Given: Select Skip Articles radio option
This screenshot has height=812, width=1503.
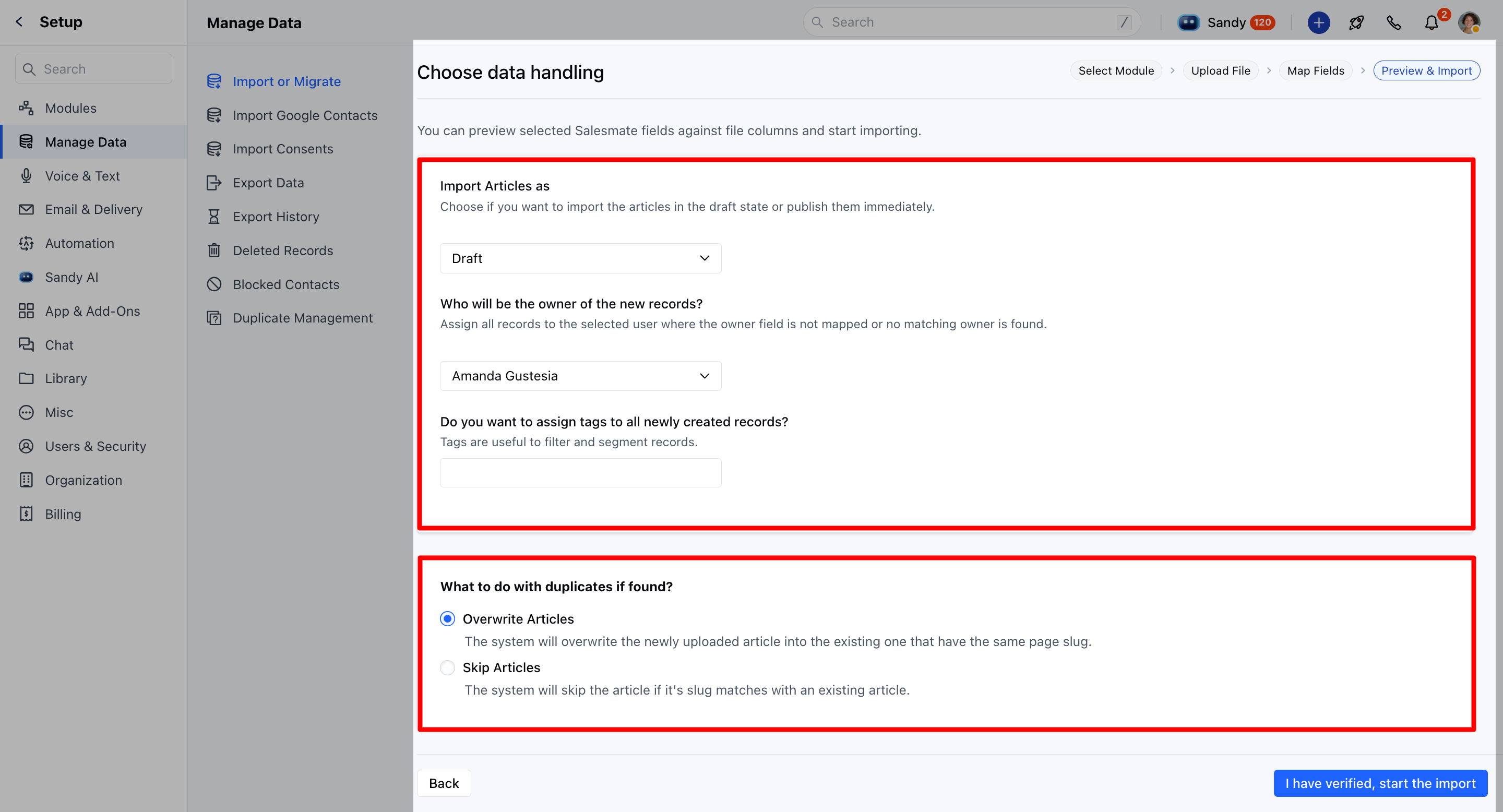Looking at the screenshot, I should click(x=448, y=667).
